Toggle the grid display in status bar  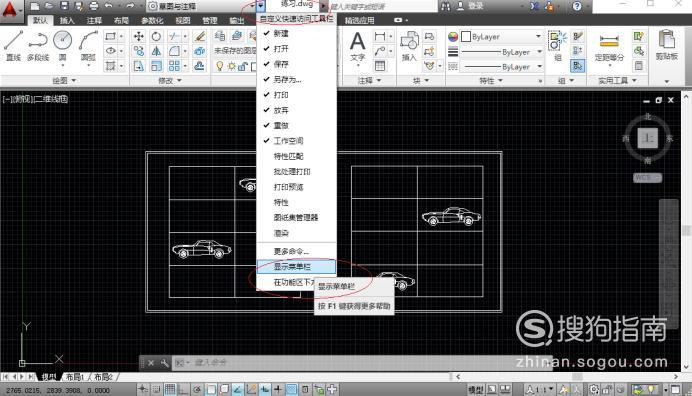170,389
